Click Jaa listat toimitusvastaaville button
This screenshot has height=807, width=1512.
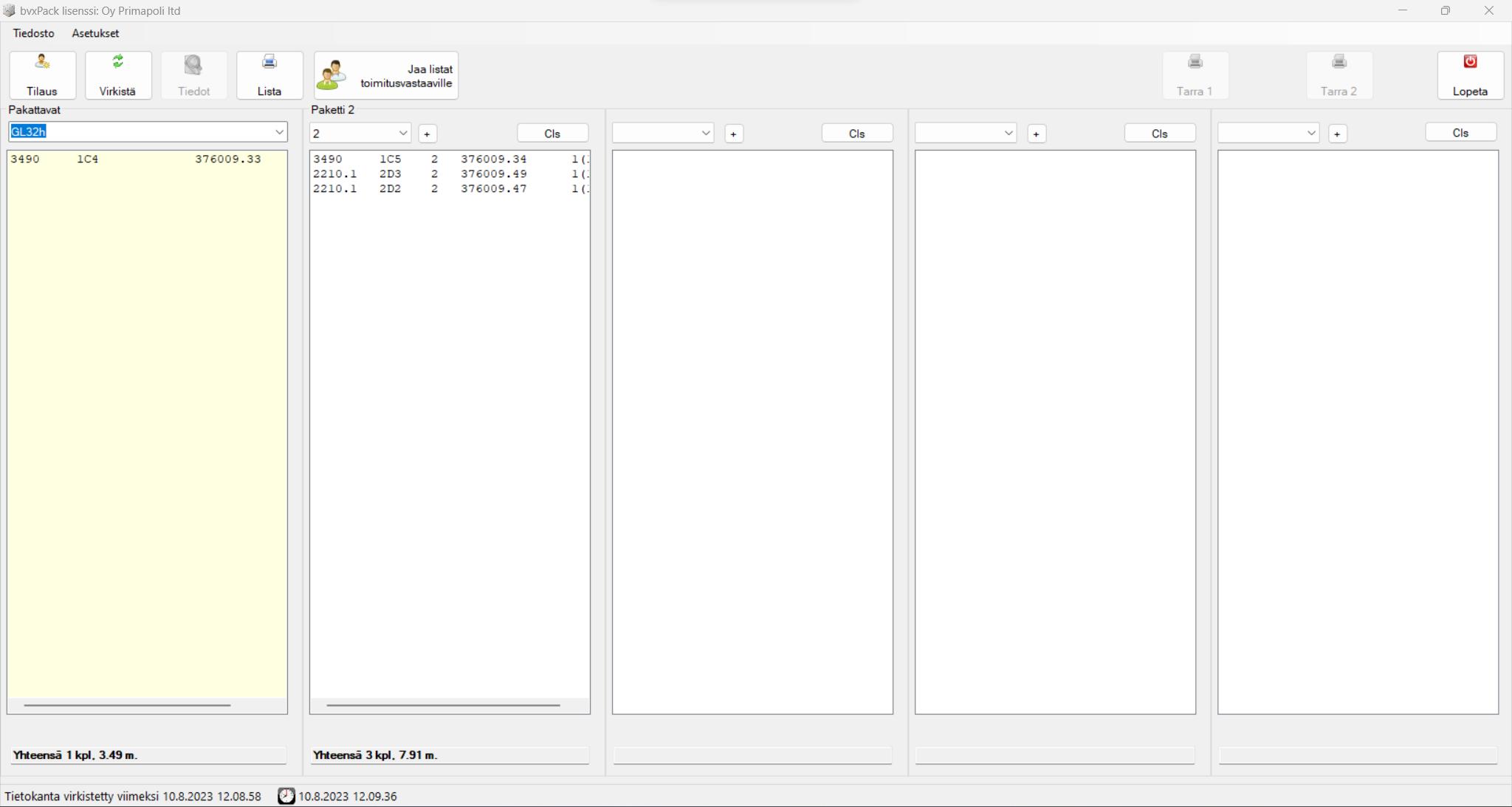[385, 75]
